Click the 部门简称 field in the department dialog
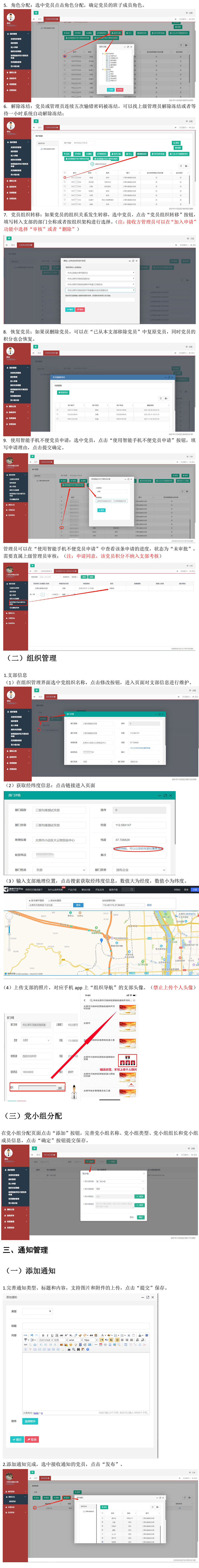 60,810
